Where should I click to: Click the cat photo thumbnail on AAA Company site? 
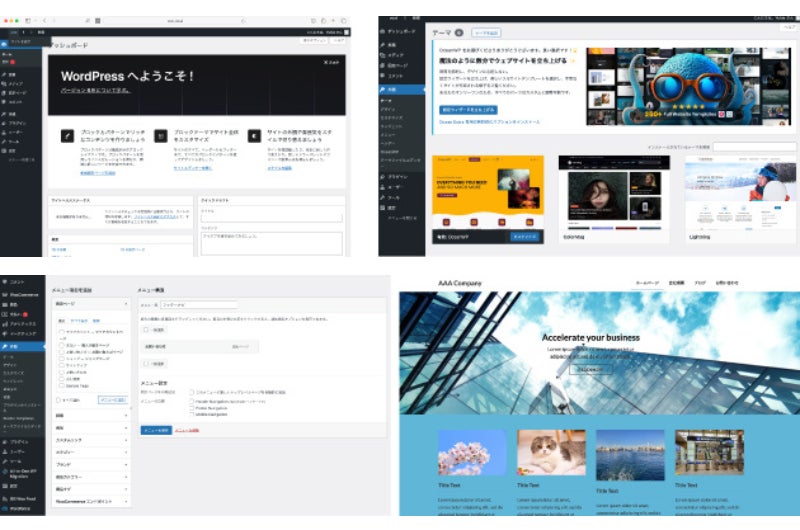coord(551,452)
